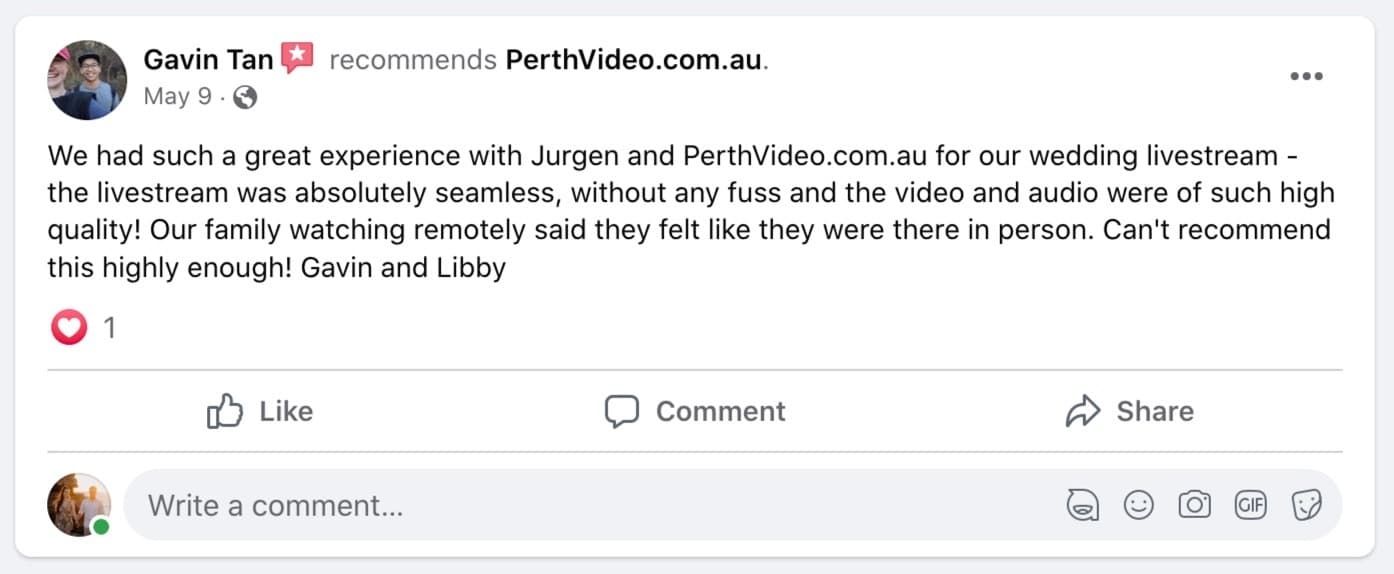Click the public globe audience icon
1394x574 pixels.
click(245, 97)
